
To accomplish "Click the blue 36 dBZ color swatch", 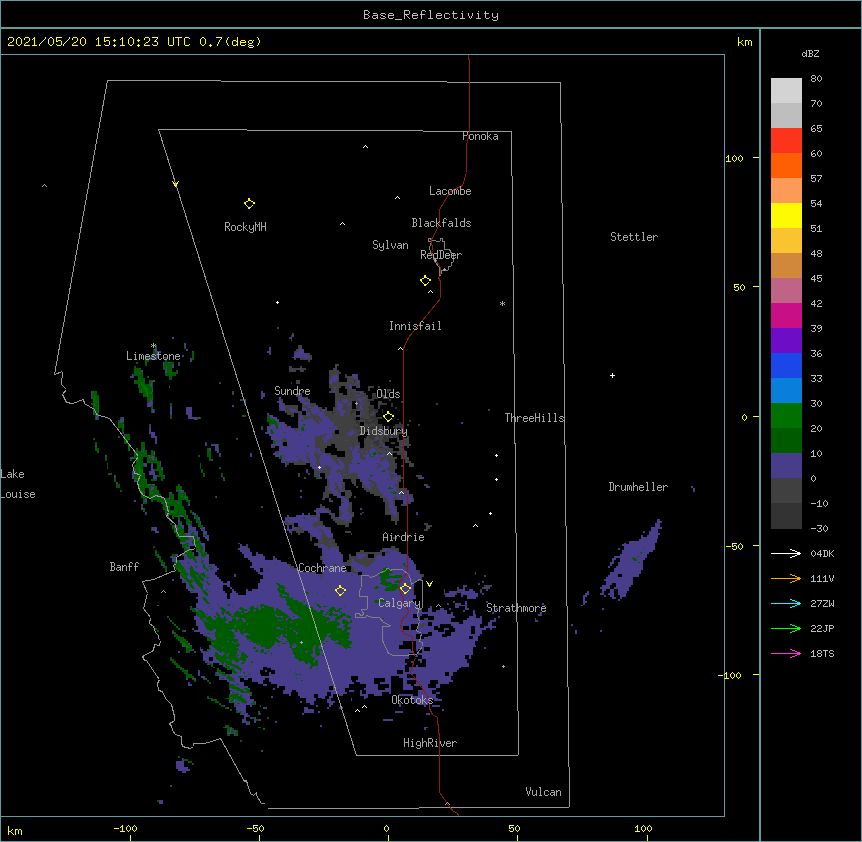I will coord(786,365).
